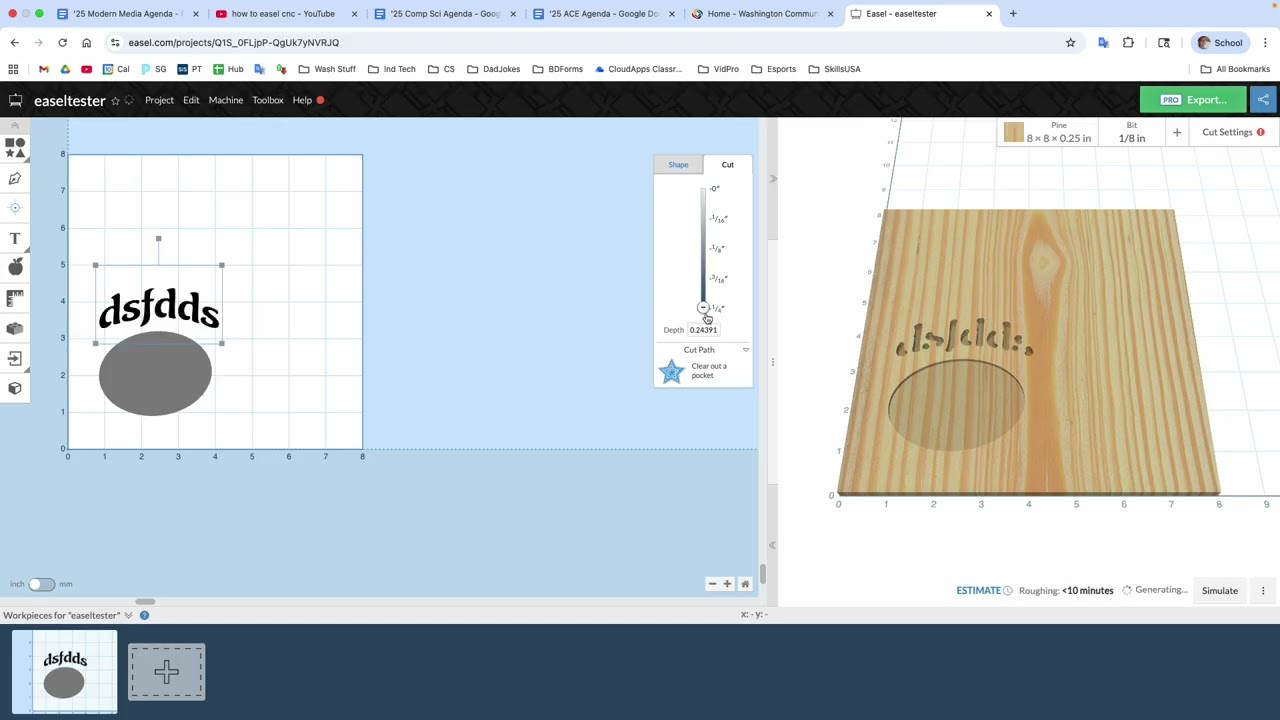This screenshot has width=1280, height=720.
Task: Zoom in canvas with plus button
Action: [727, 584]
